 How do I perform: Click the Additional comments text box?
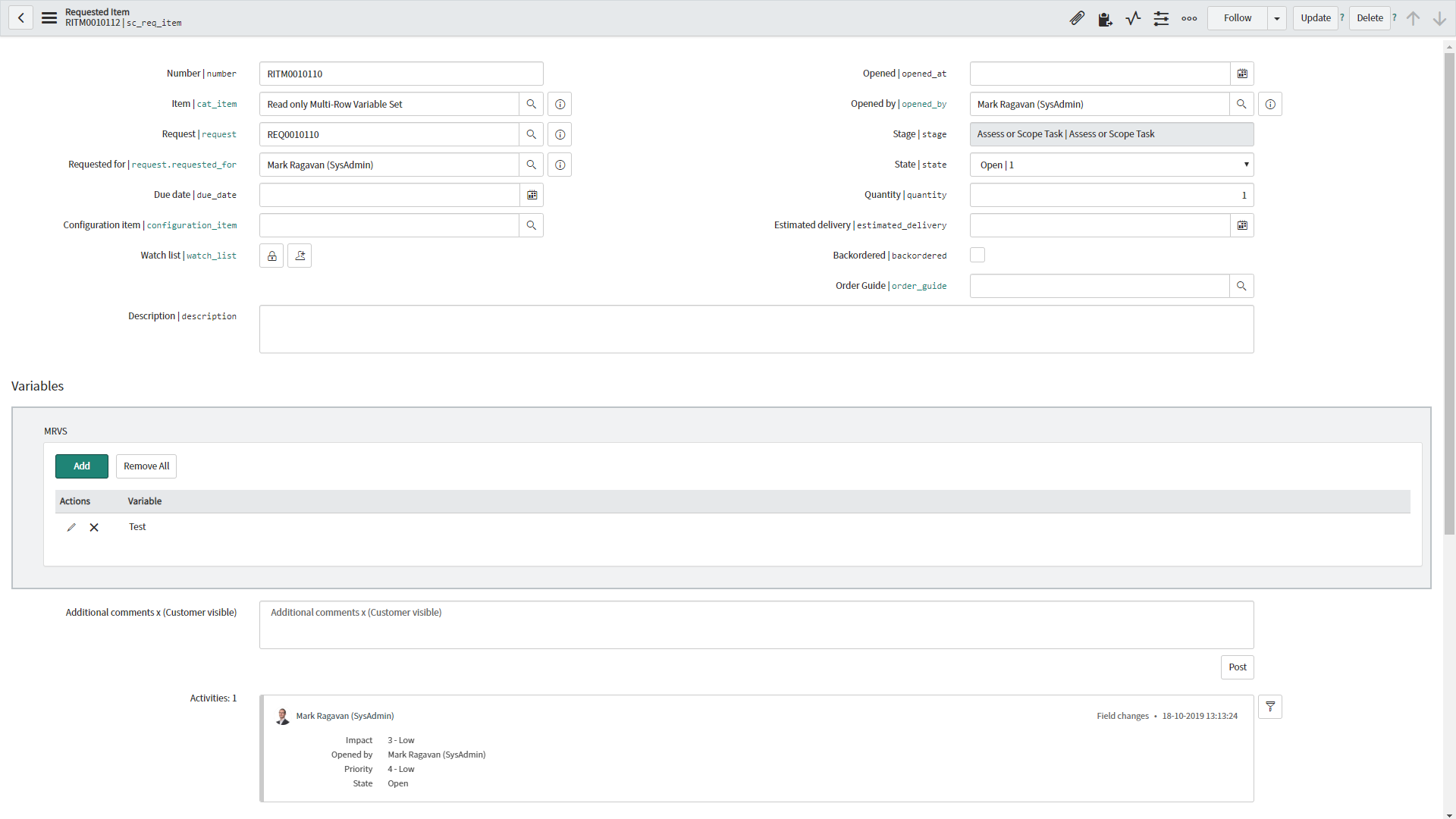tap(757, 625)
